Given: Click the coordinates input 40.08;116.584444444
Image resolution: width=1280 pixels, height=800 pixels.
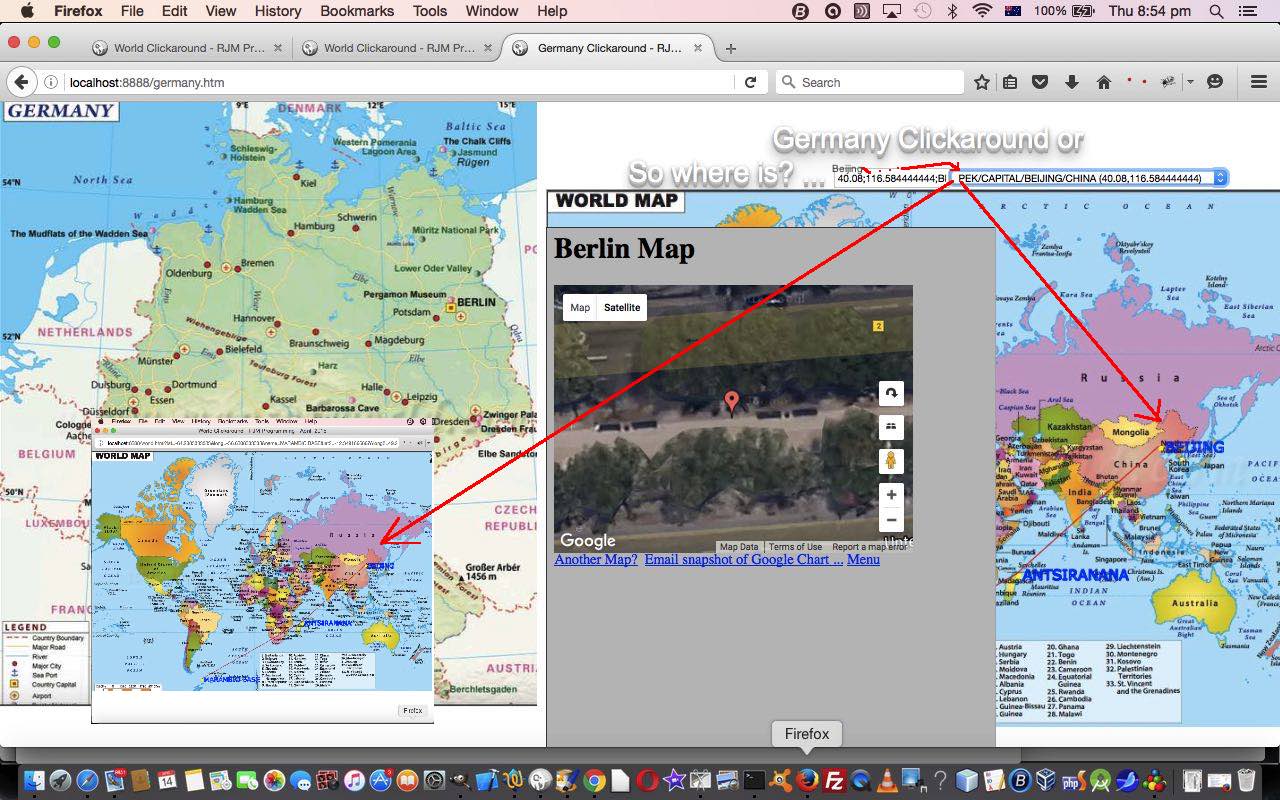Looking at the screenshot, I should pos(891,178).
